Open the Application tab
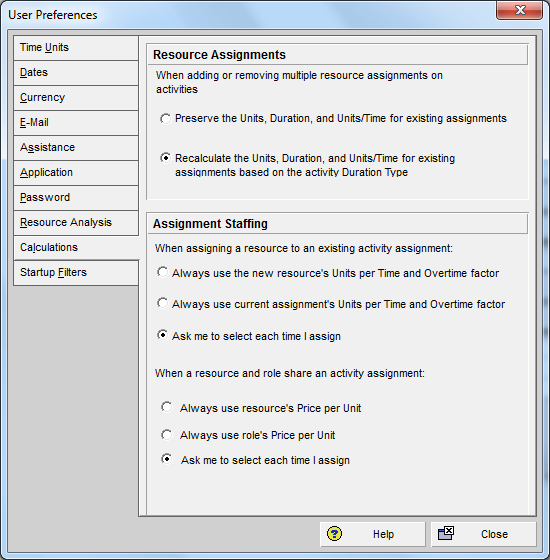 [x=76, y=172]
